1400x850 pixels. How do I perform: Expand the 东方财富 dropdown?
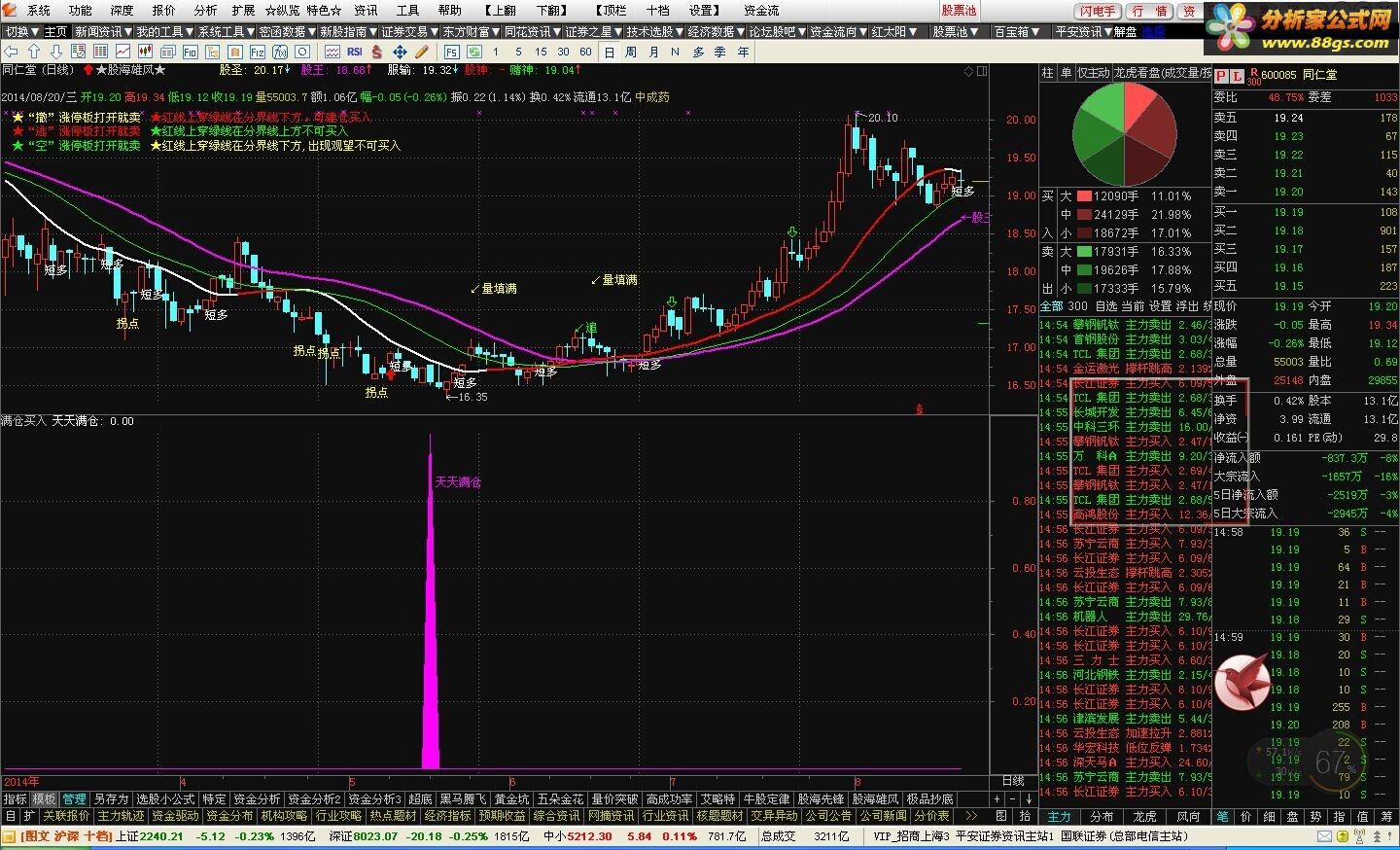tap(472, 31)
